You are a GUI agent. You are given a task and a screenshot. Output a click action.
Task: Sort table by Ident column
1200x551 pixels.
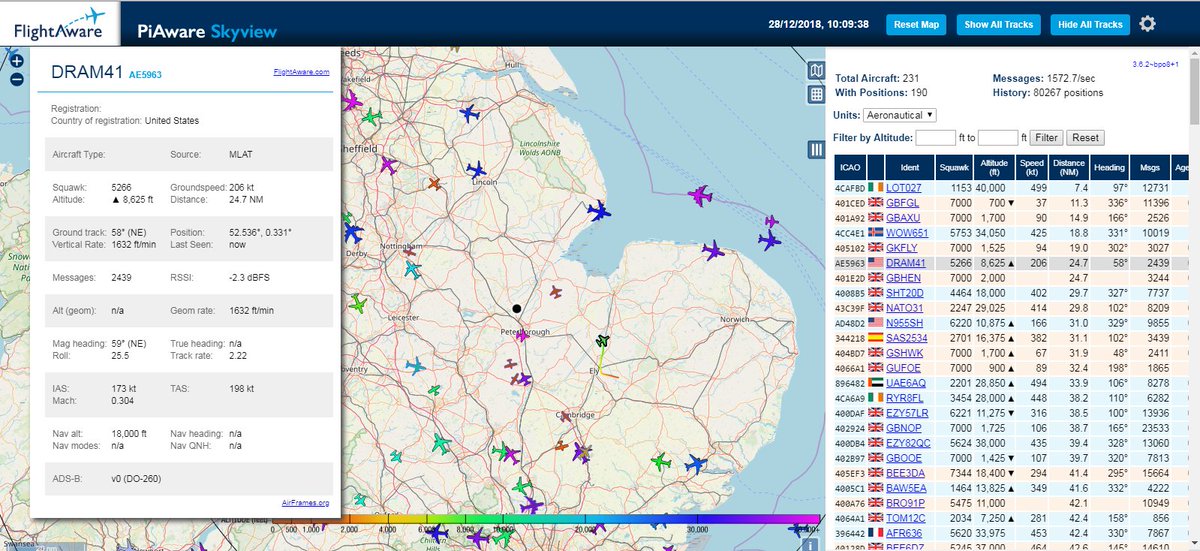pos(909,167)
